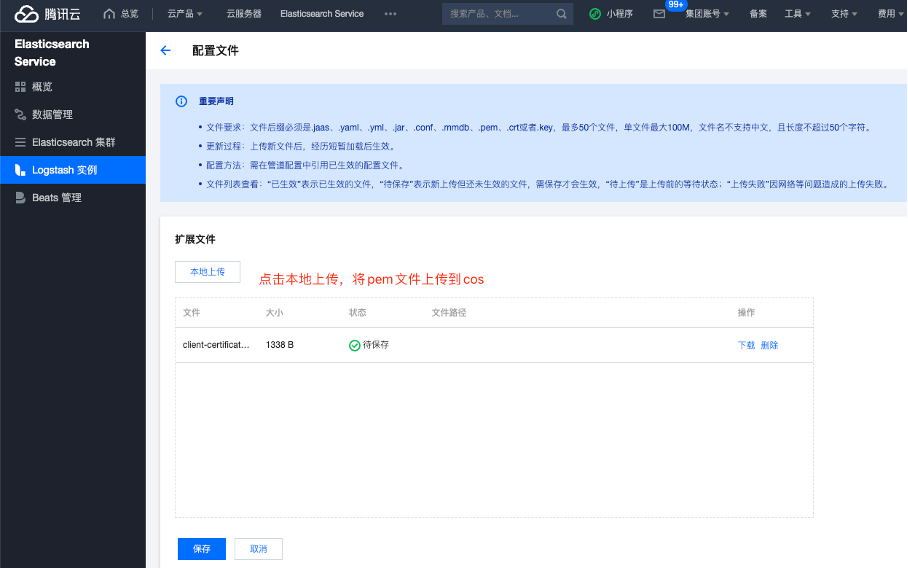
Task: Click the green 待保存 status check icon
Action: click(x=354, y=345)
